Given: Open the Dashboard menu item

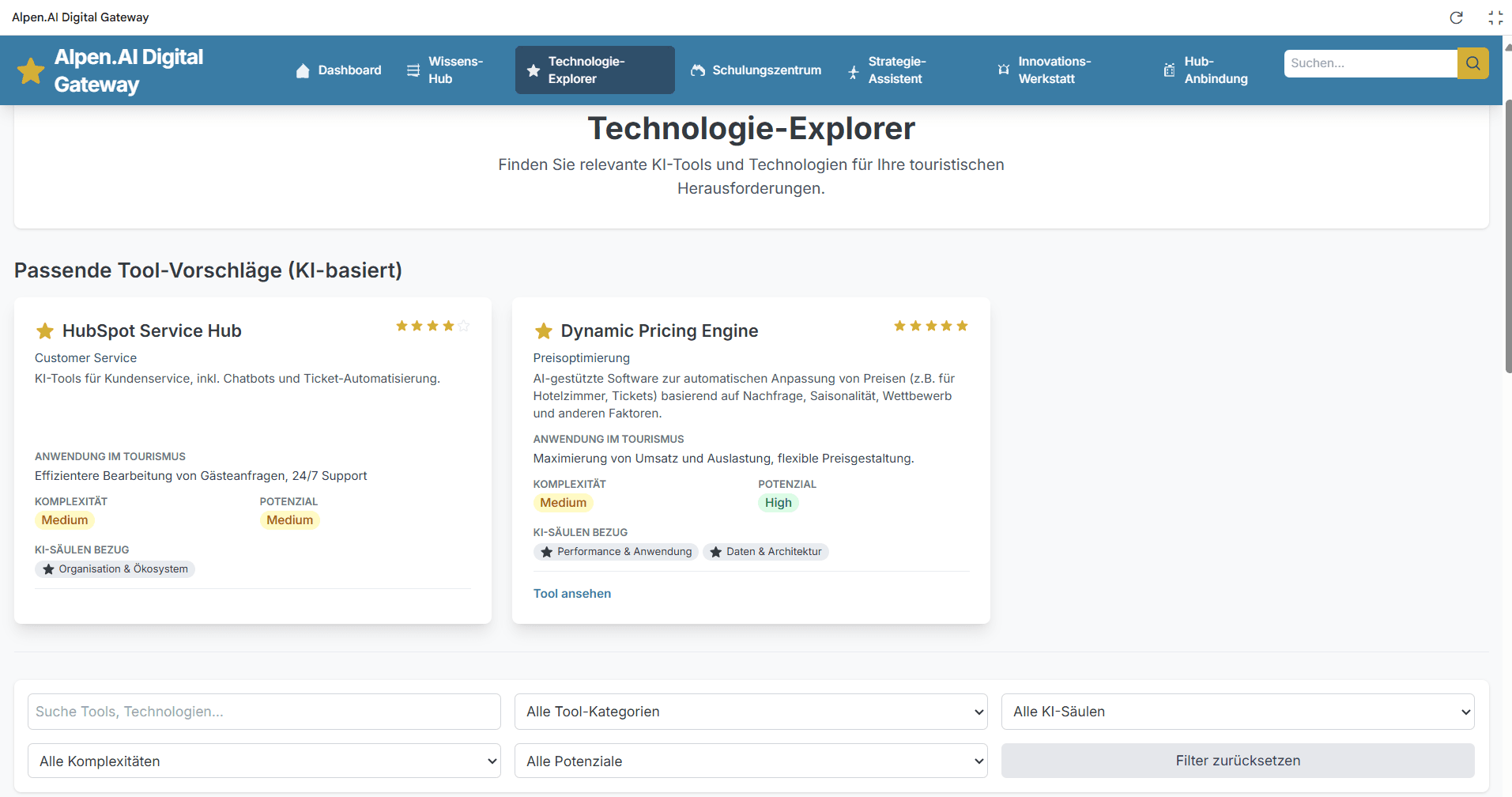Looking at the screenshot, I should 338,70.
